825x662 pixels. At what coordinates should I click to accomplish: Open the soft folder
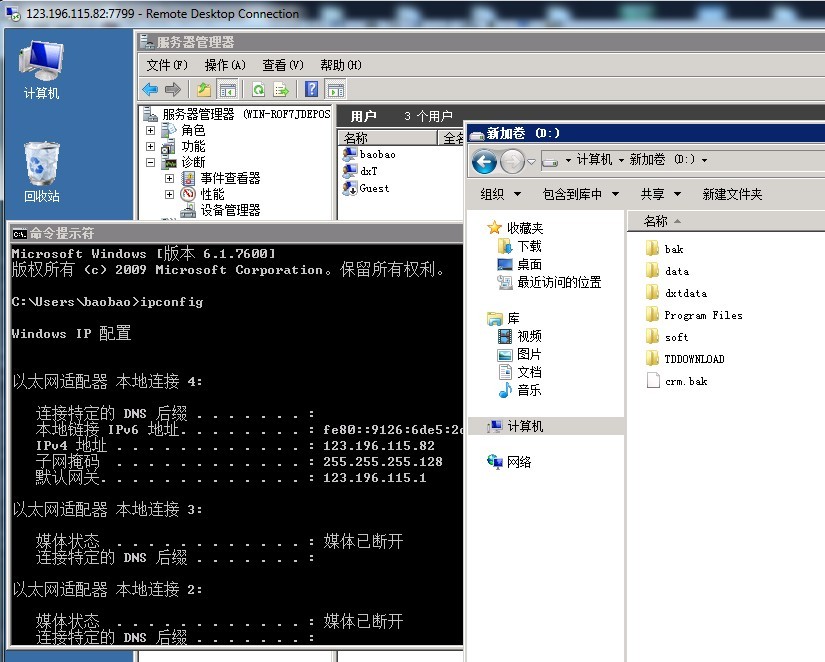point(667,337)
